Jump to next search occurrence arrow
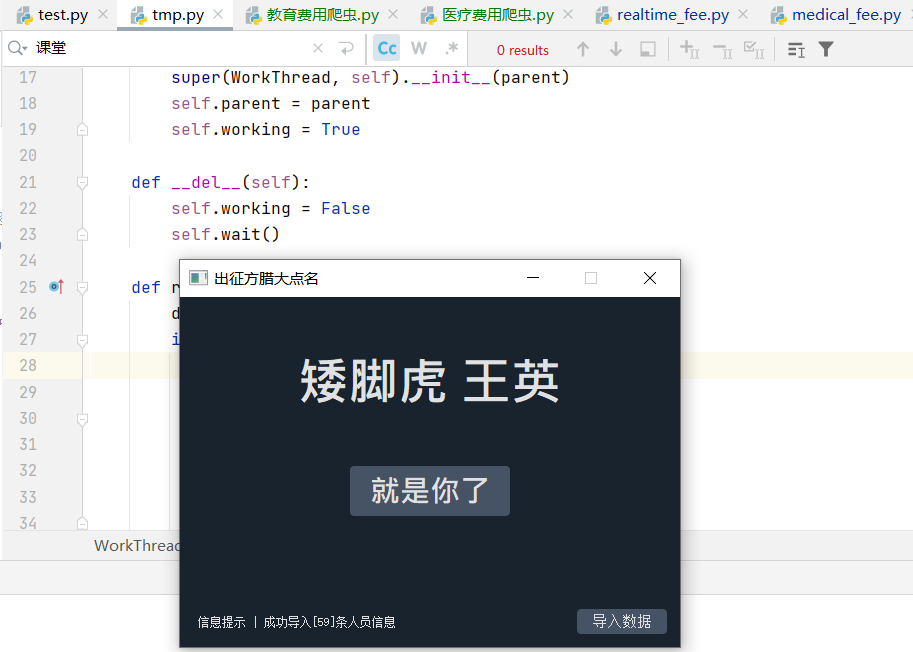Screen dimensions: 913x652 (615, 48)
